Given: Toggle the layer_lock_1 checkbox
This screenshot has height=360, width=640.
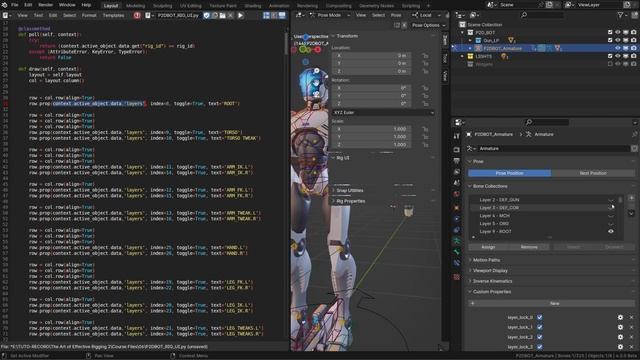Looking at the screenshot, I should pyautogui.click(x=540, y=327).
